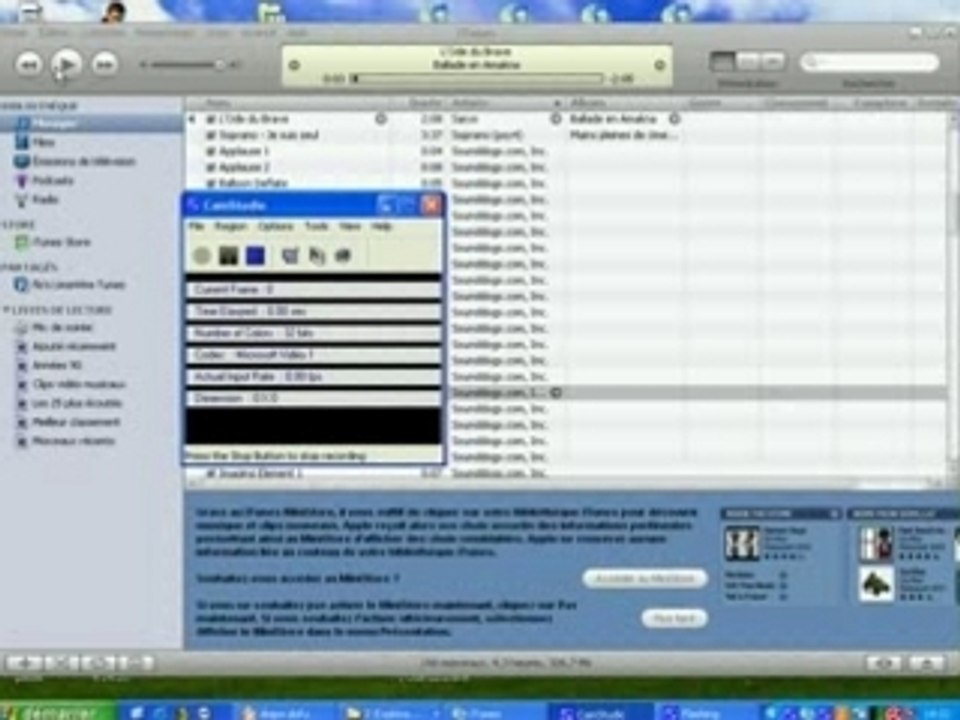
Task: Open the Morceaux récents playlist
Action: point(73,441)
